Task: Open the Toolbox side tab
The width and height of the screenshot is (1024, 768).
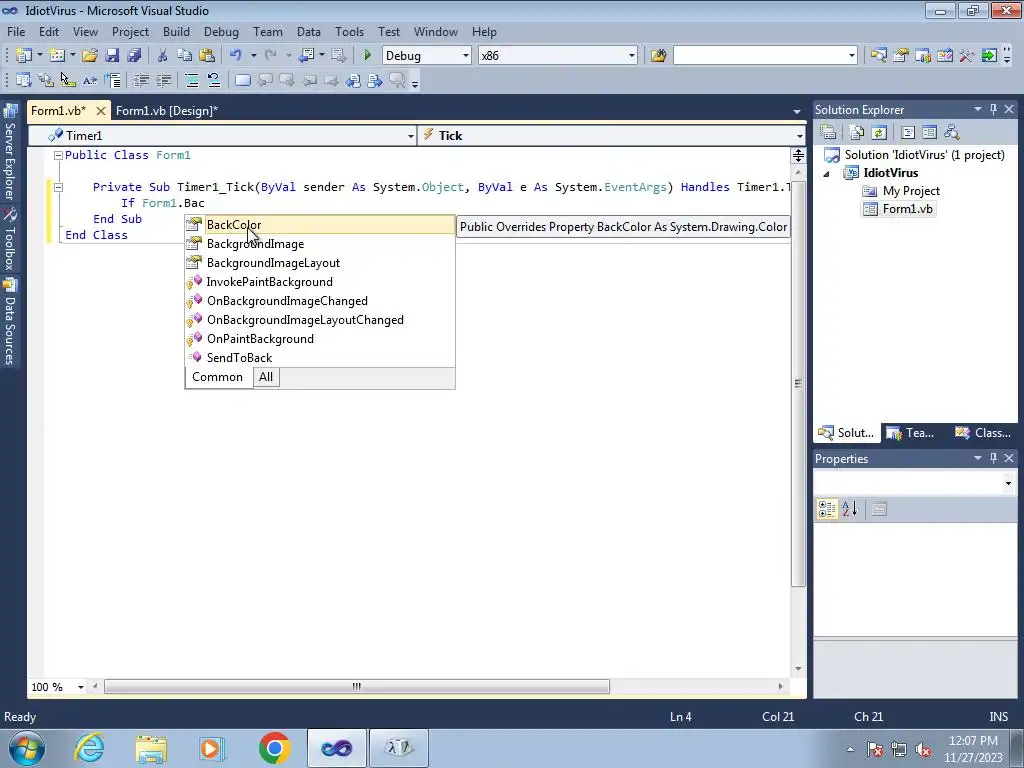Action: click(x=10, y=240)
